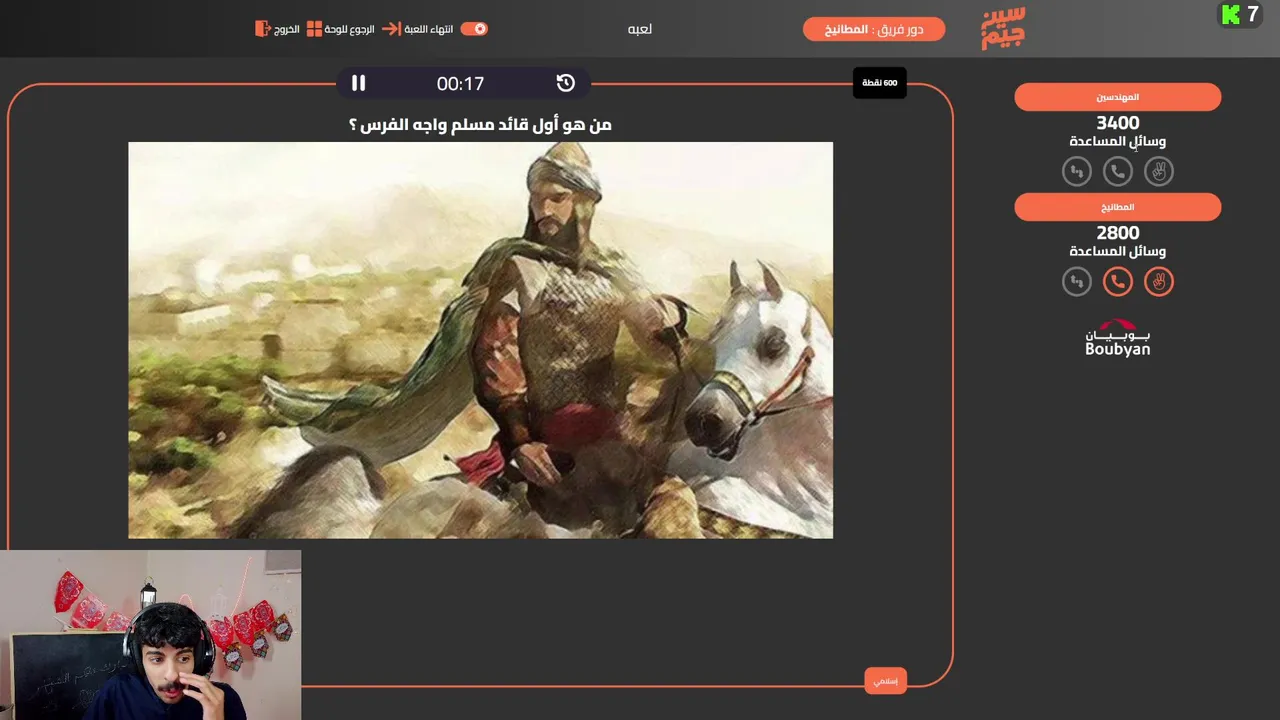Click the إسلامي category tag
Screen dimensions: 1280x720
point(885,681)
